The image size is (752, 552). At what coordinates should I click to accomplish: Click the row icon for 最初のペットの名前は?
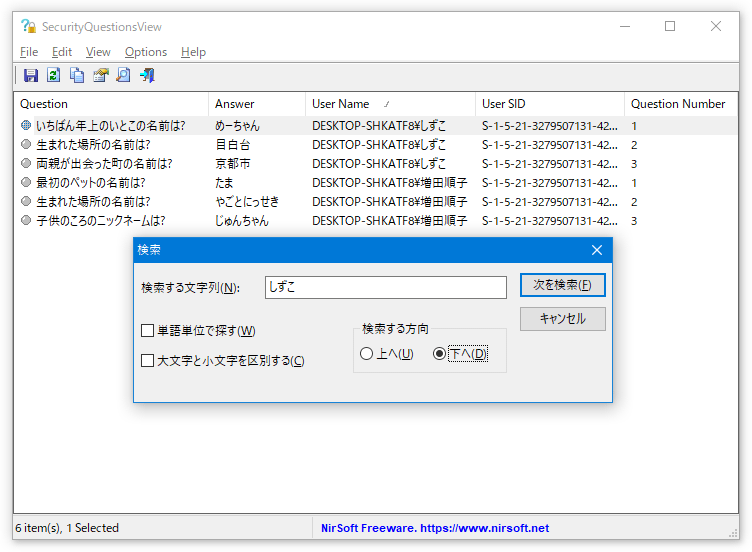(x=26, y=183)
